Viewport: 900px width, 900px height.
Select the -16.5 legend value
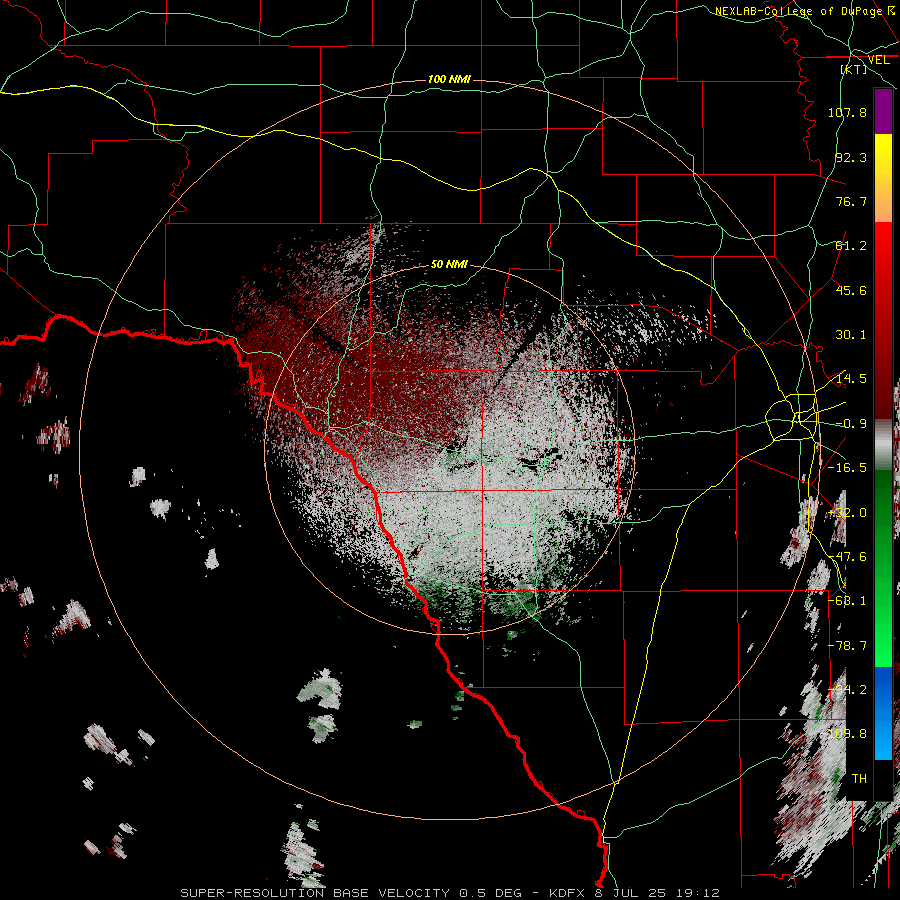(x=847, y=468)
